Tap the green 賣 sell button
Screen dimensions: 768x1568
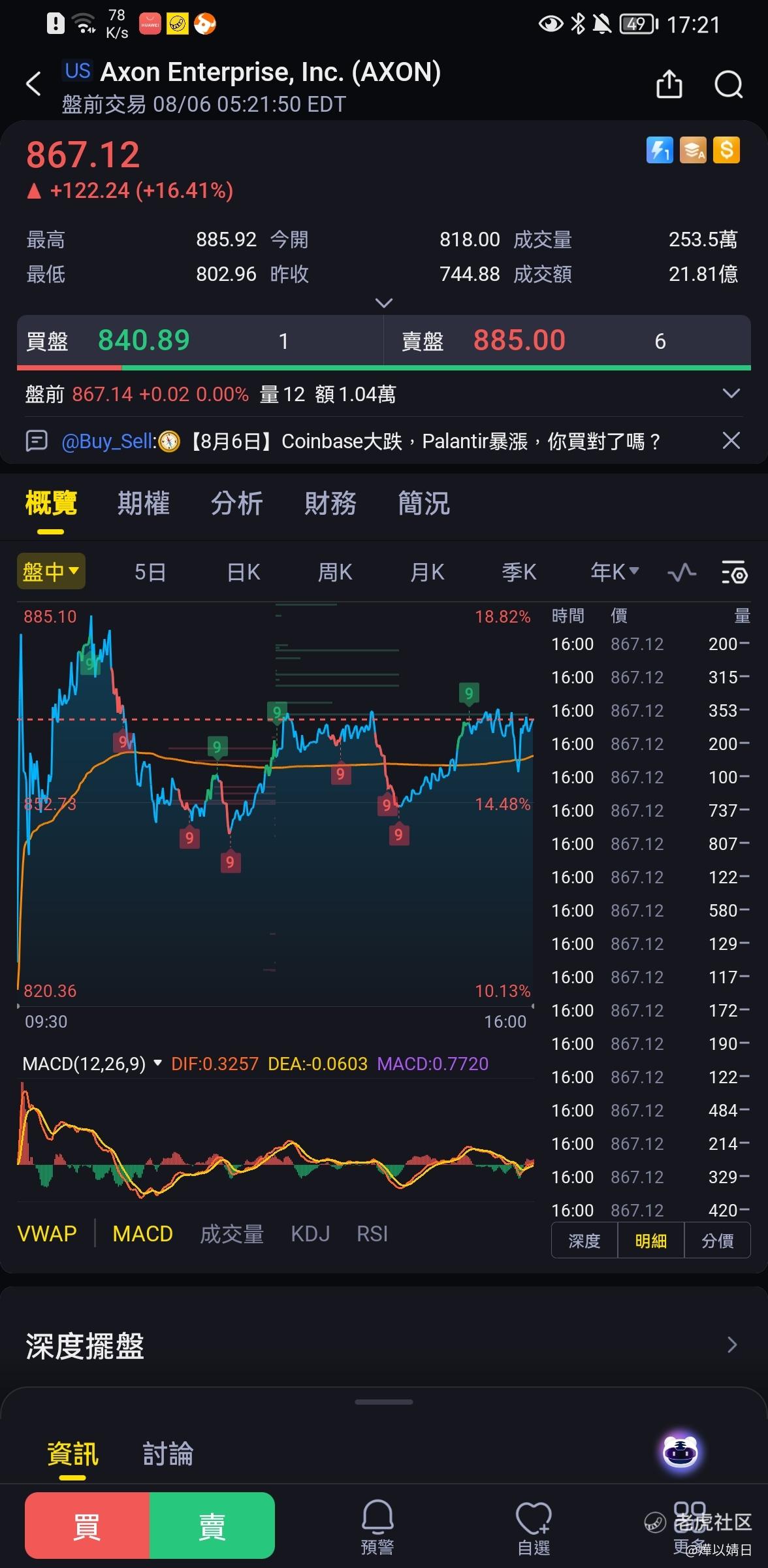point(212,1526)
